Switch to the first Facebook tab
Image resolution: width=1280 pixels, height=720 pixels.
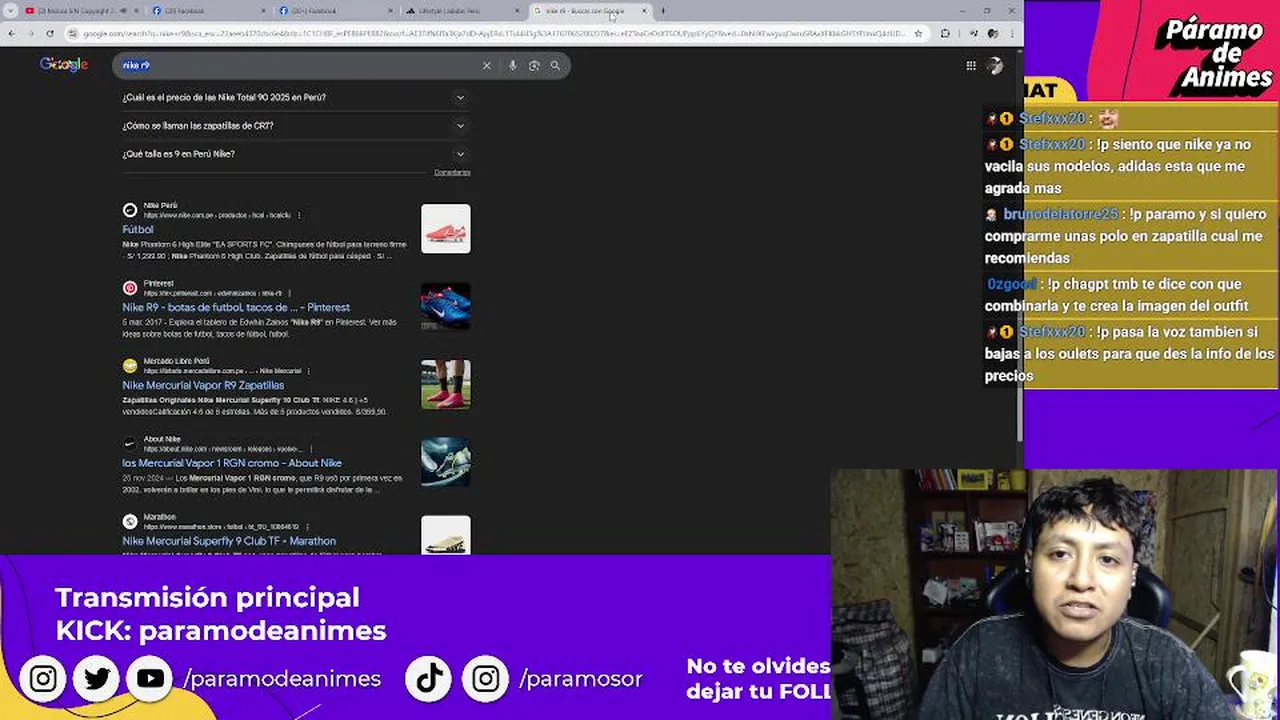207,11
